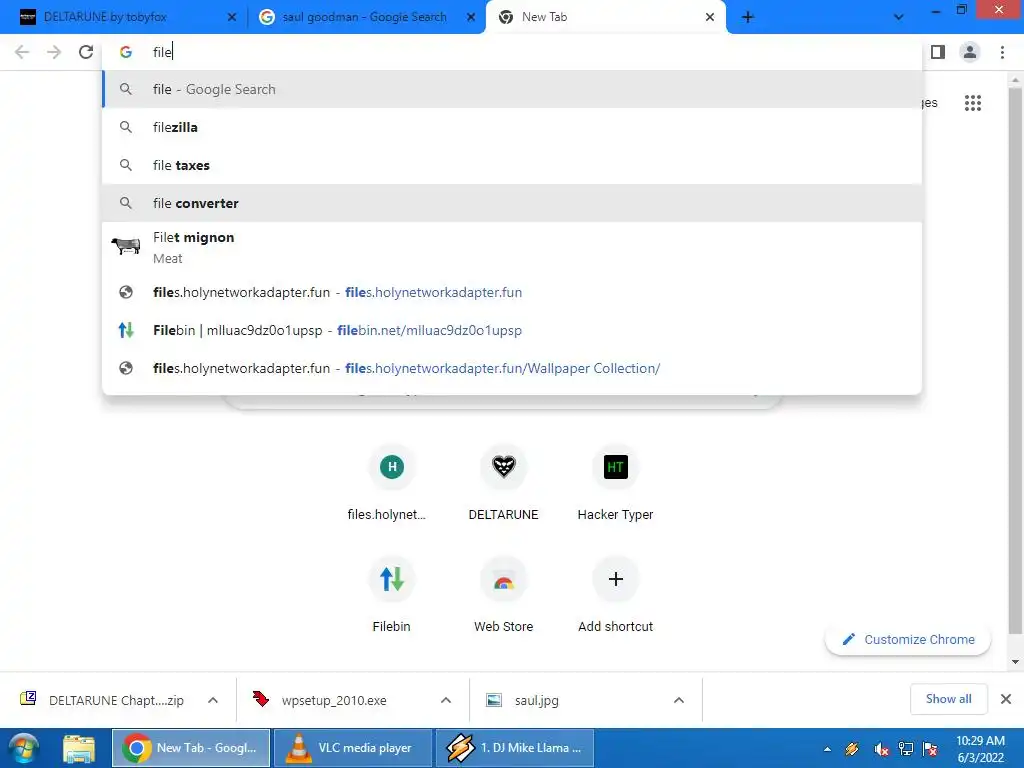
Task: Click the muted volume tray icon
Action: (x=881, y=749)
